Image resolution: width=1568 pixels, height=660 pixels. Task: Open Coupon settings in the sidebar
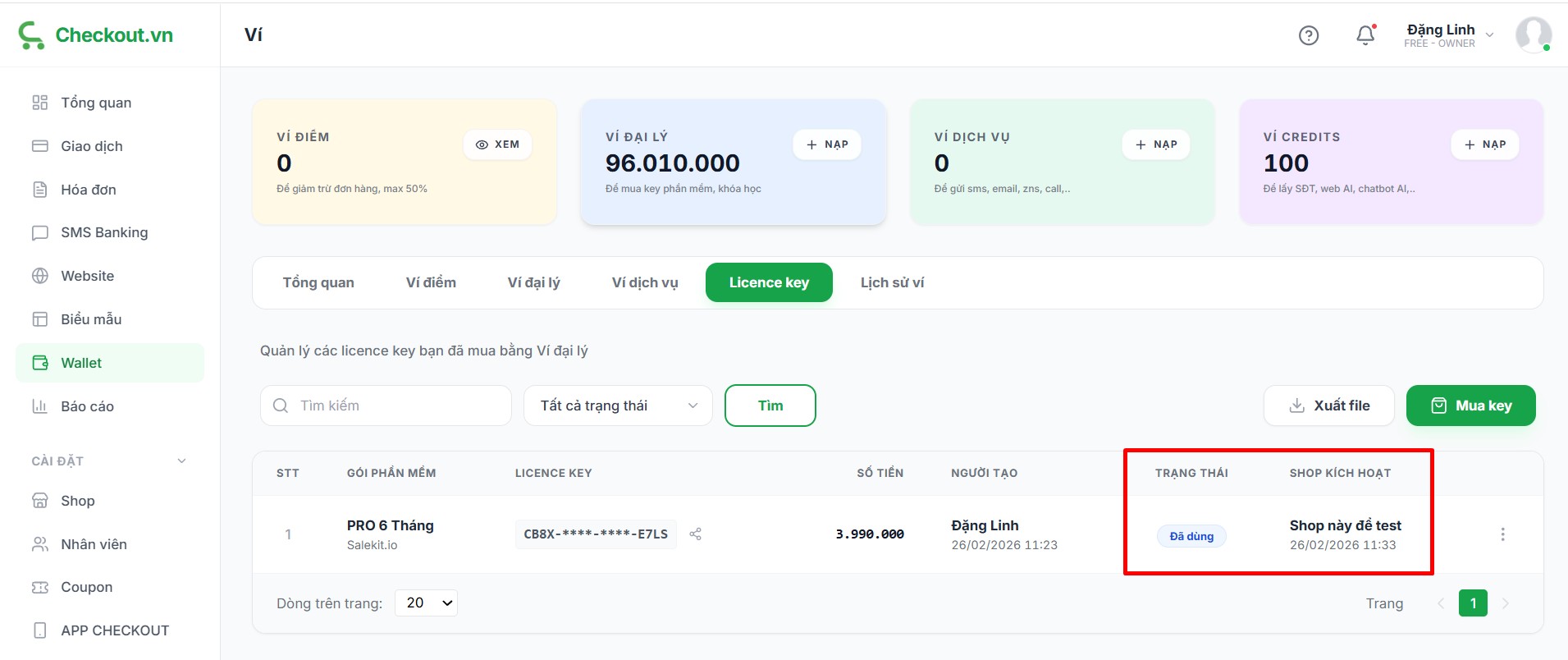pyautogui.click(x=86, y=587)
